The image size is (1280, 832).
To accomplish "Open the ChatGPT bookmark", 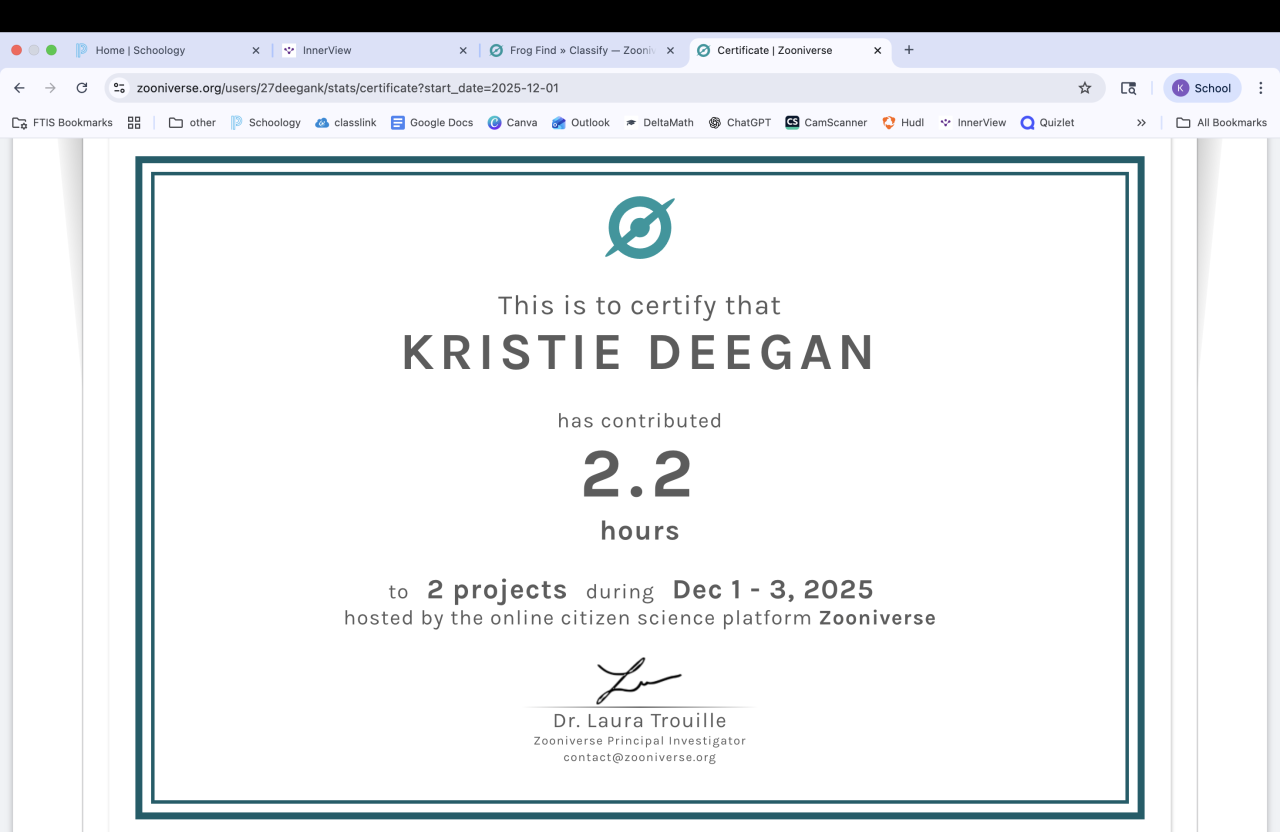I will (740, 122).
